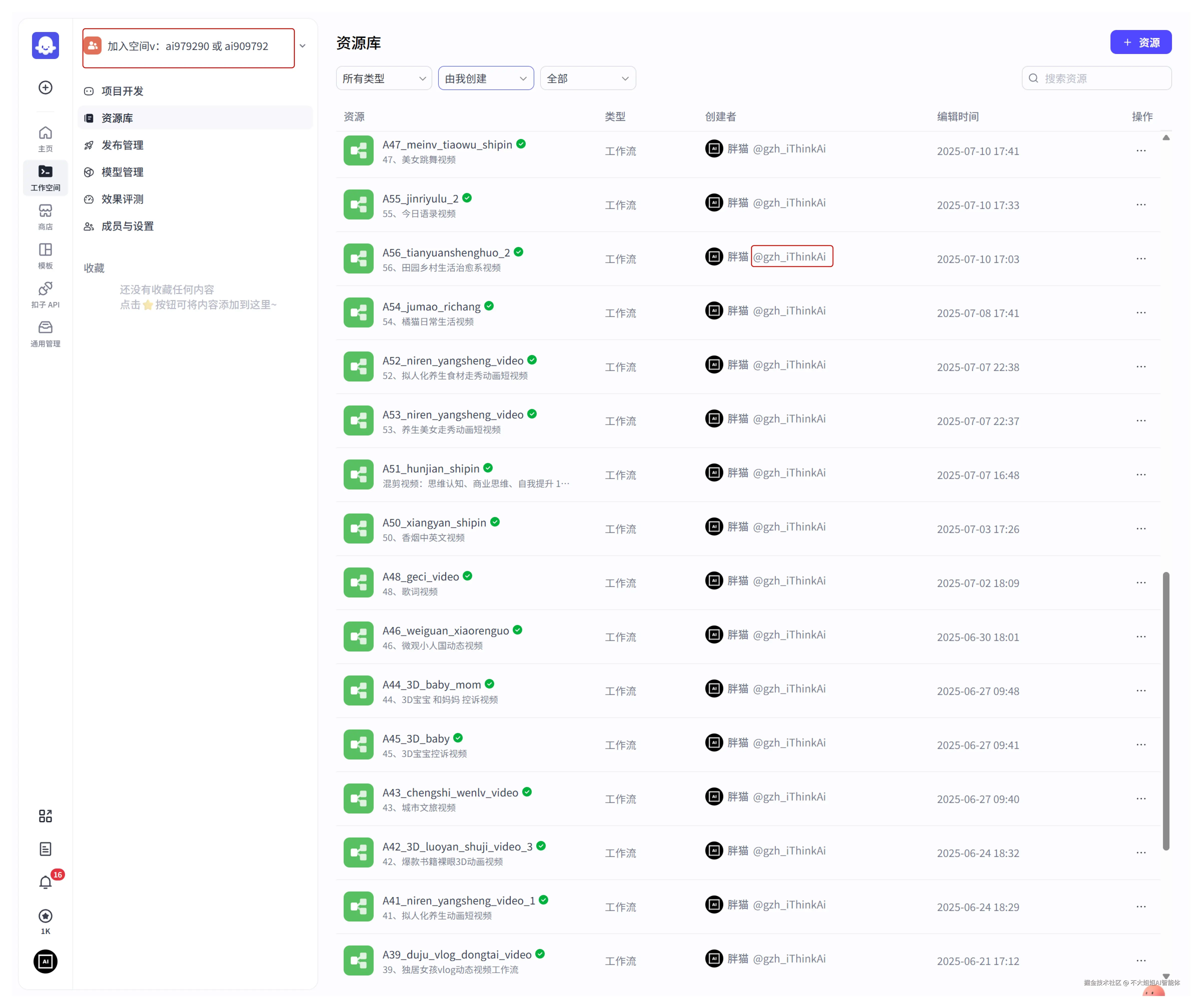
Task: Click the 编辑时间 column header
Action: point(958,117)
